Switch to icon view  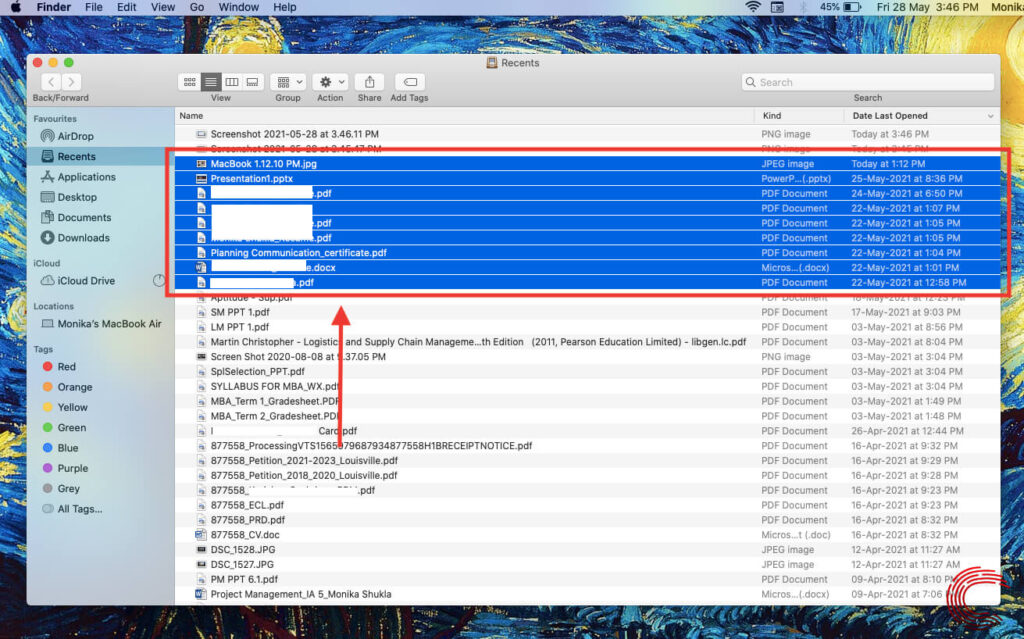pyautogui.click(x=189, y=82)
